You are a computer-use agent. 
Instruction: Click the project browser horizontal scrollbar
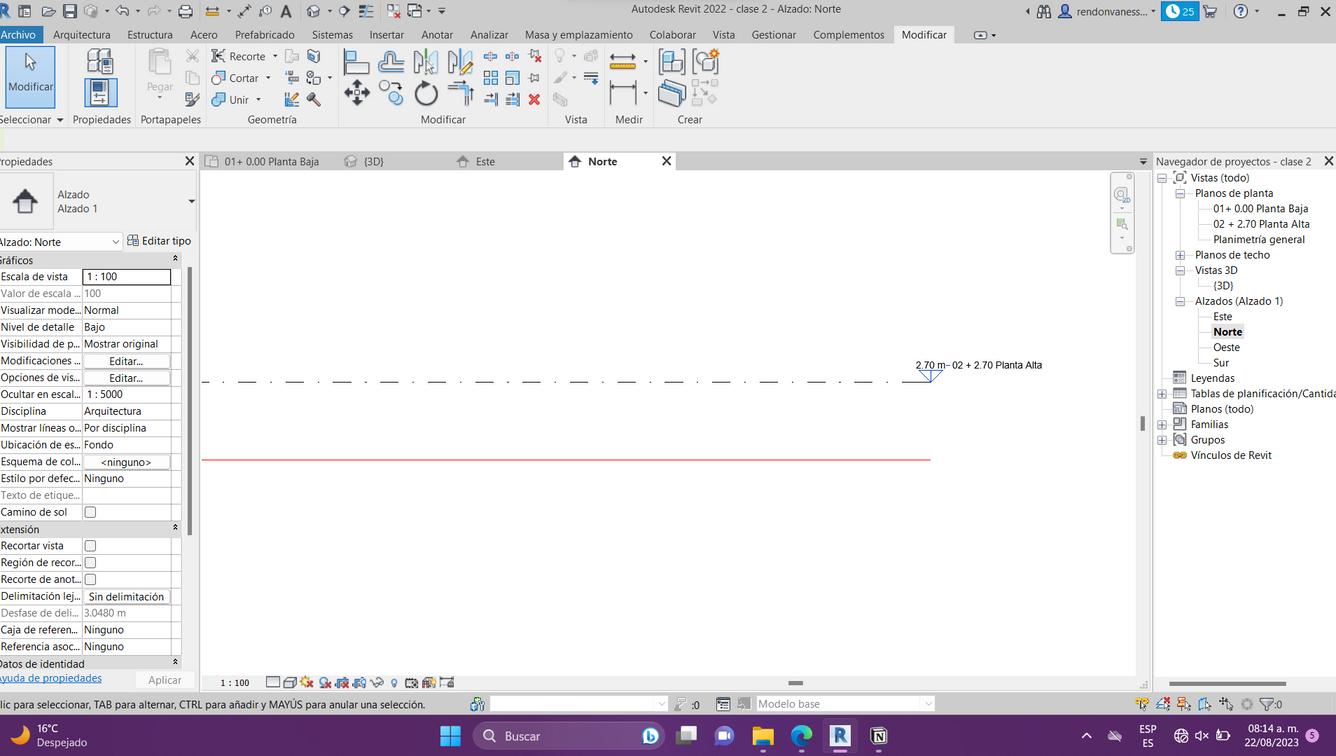tap(1227, 684)
